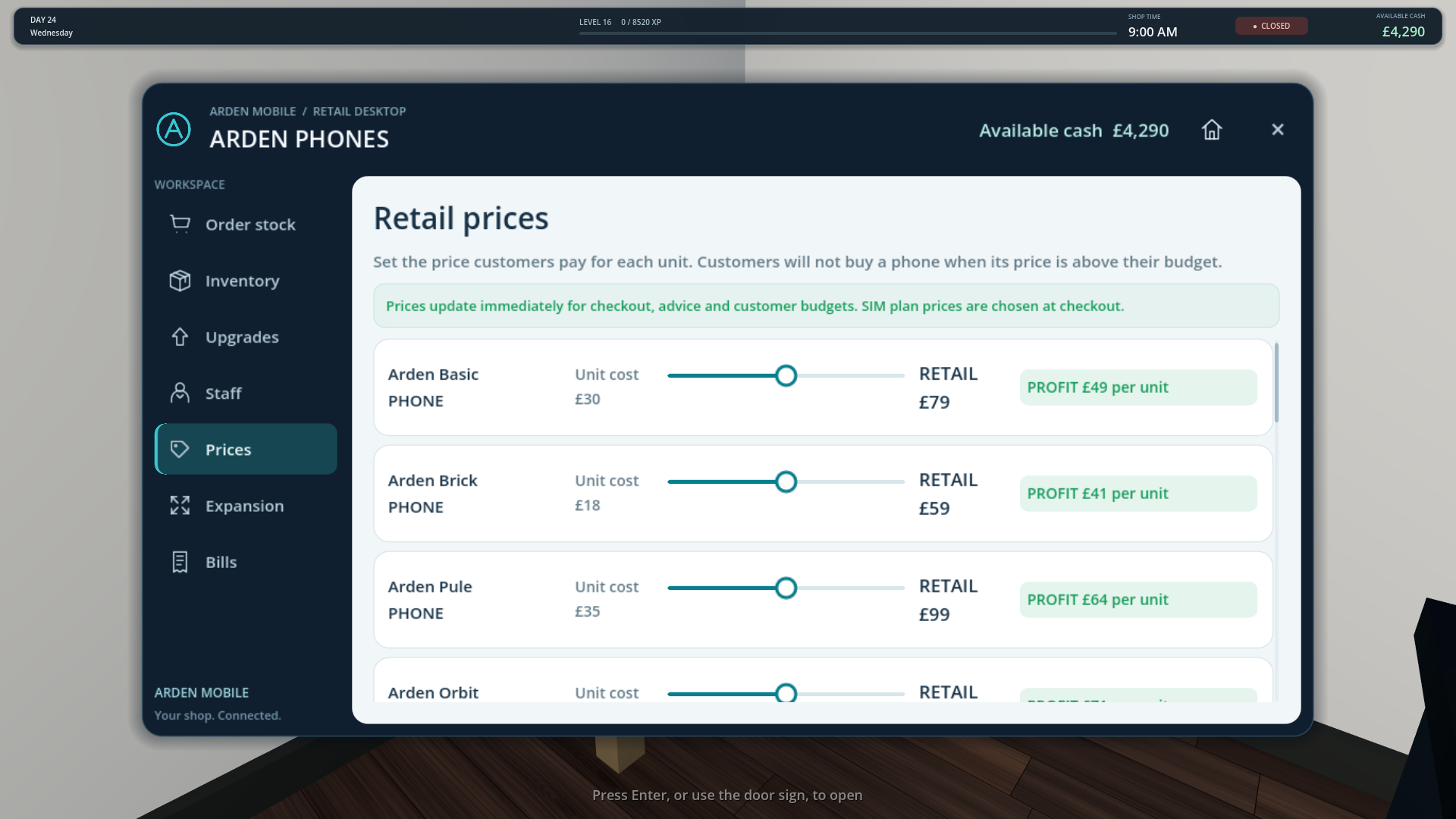Image resolution: width=1456 pixels, height=819 pixels.
Task: View the Bills page
Action: [246, 562]
